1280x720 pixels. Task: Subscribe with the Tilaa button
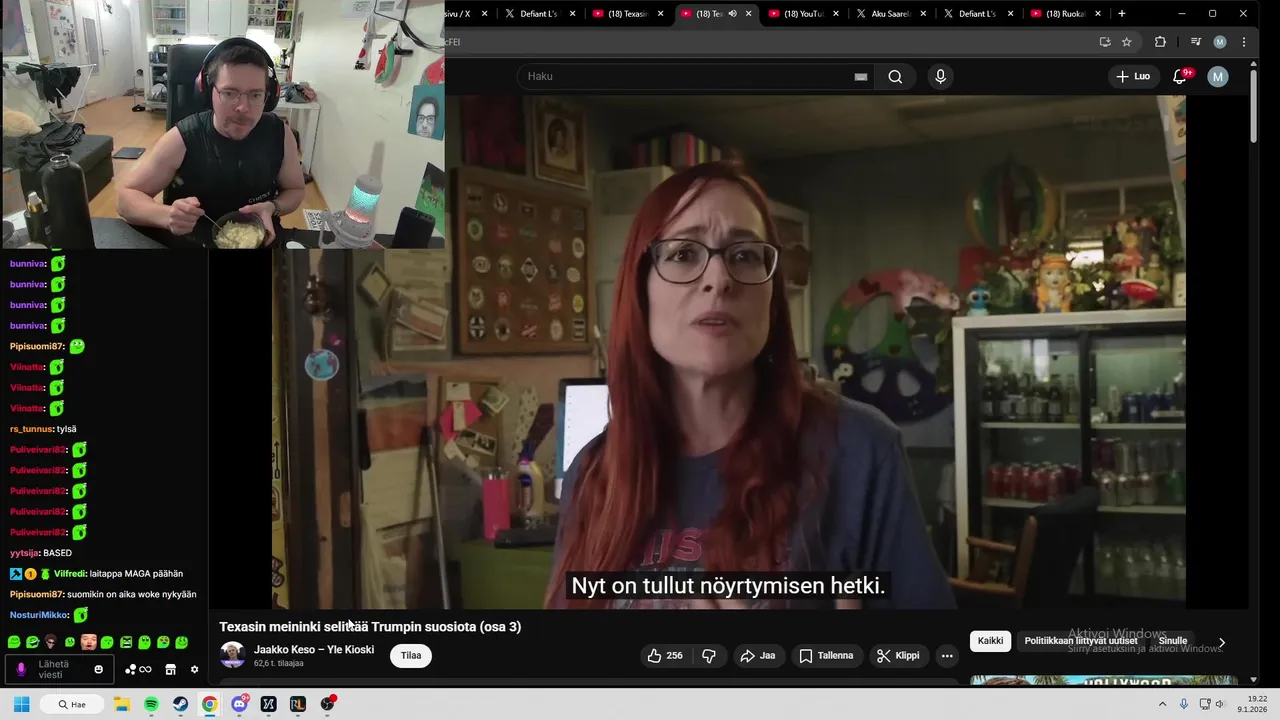pos(411,656)
